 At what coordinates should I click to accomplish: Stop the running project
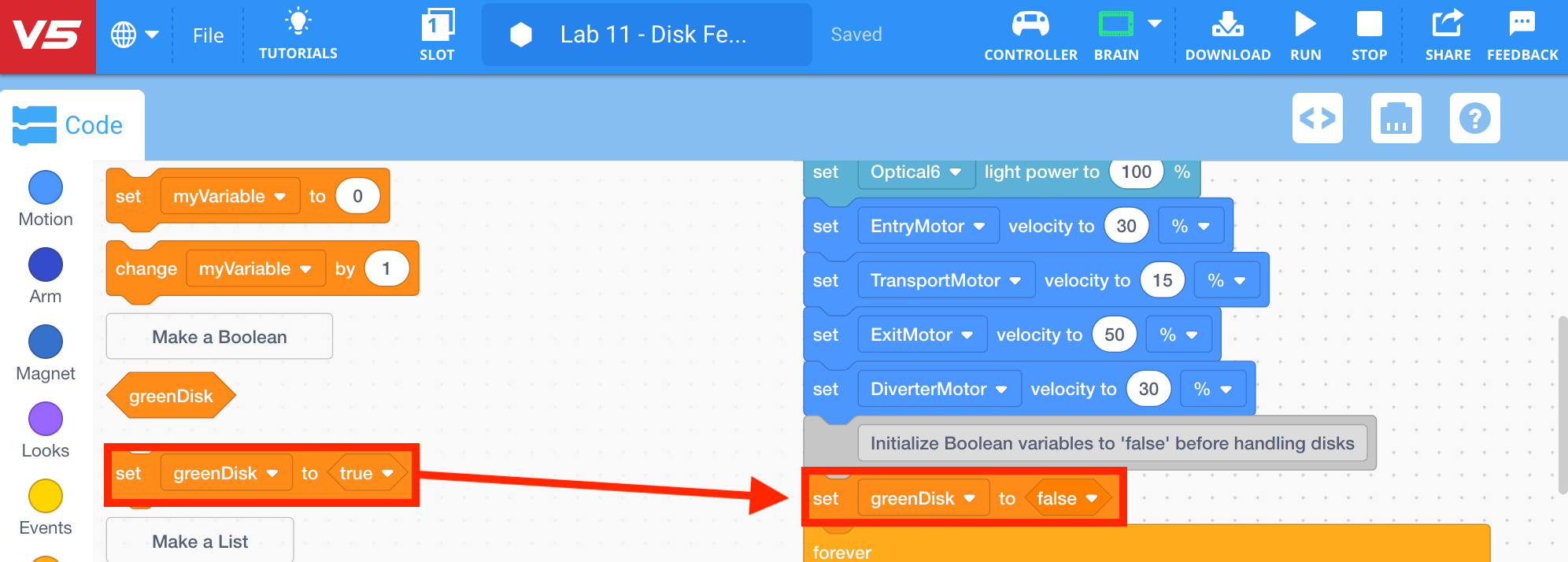1369,35
